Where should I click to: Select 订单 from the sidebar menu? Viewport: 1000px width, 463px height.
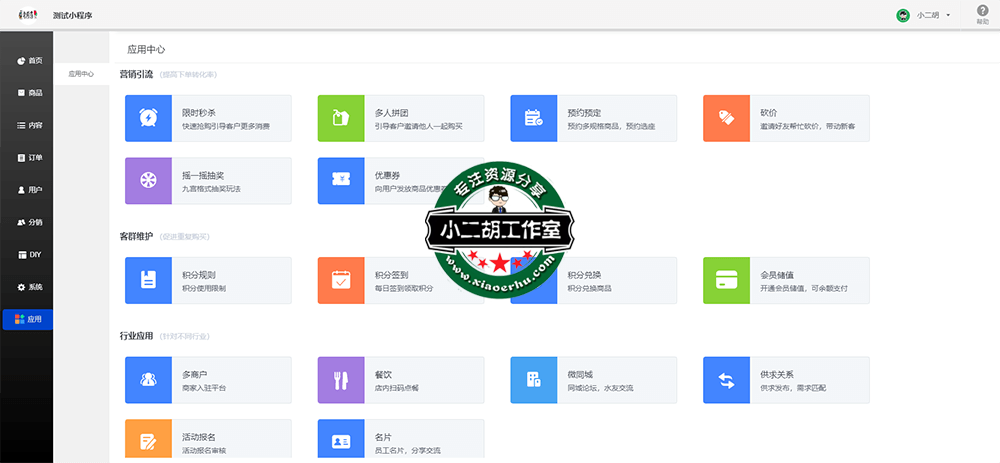(x=29, y=158)
